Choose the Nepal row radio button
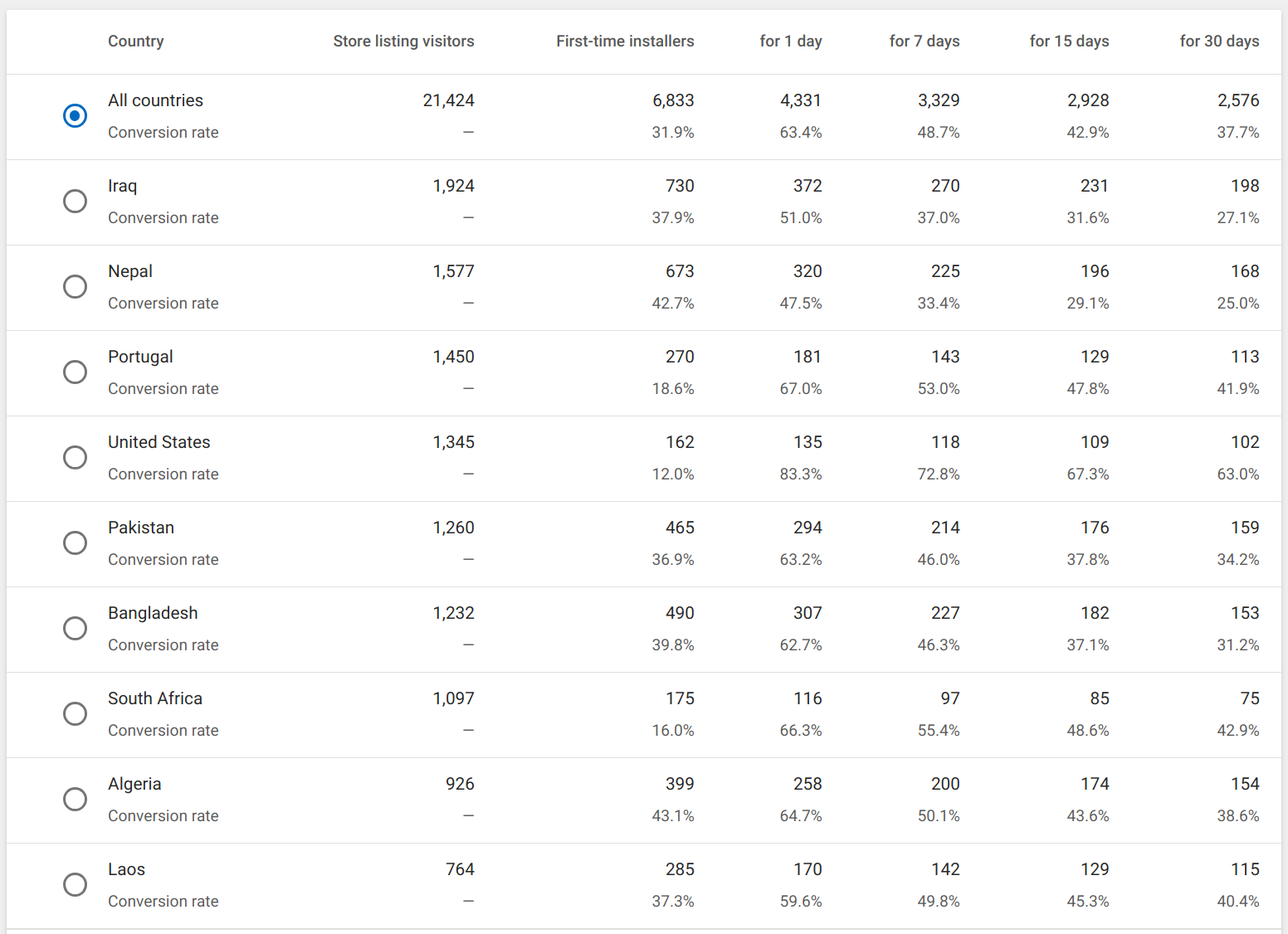The image size is (1288, 934). pyautogui.click(x=75, y=287)
